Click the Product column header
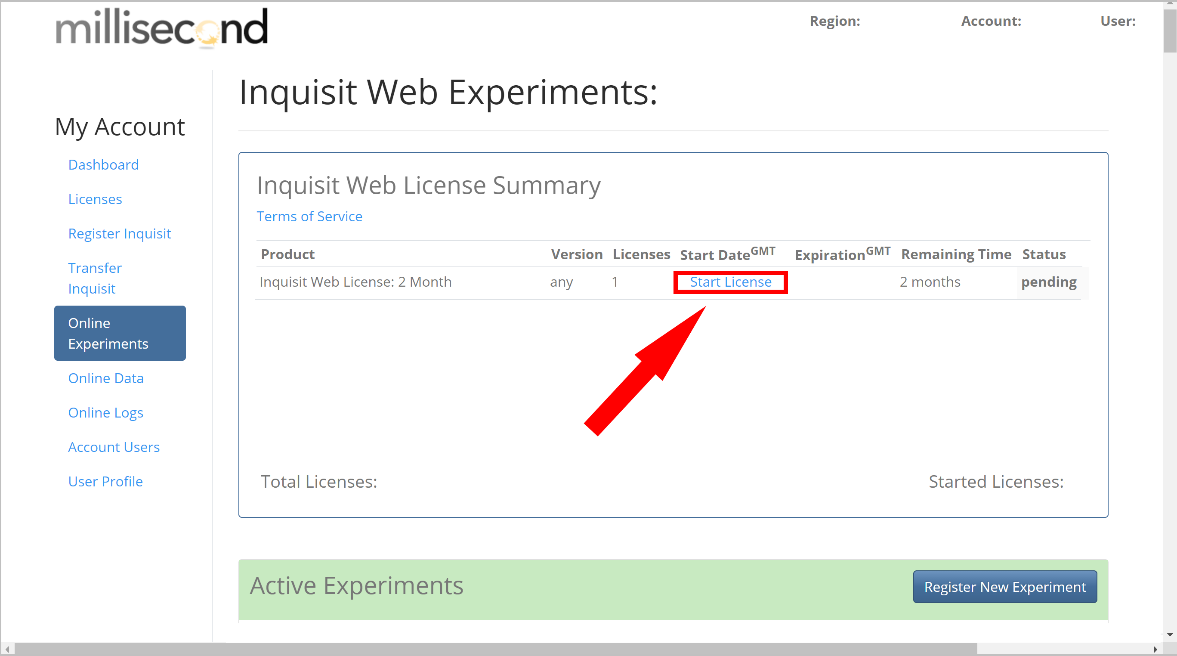1177x656 pixels. [287, 254]
